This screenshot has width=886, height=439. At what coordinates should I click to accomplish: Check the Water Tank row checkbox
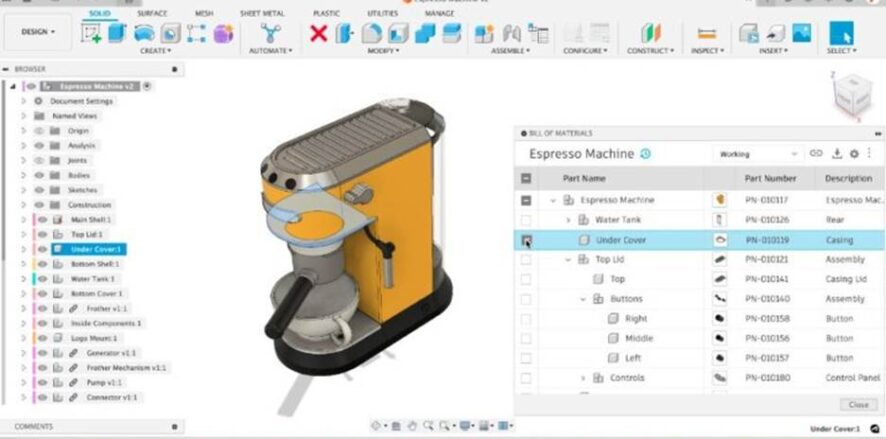tap(525, 220)
